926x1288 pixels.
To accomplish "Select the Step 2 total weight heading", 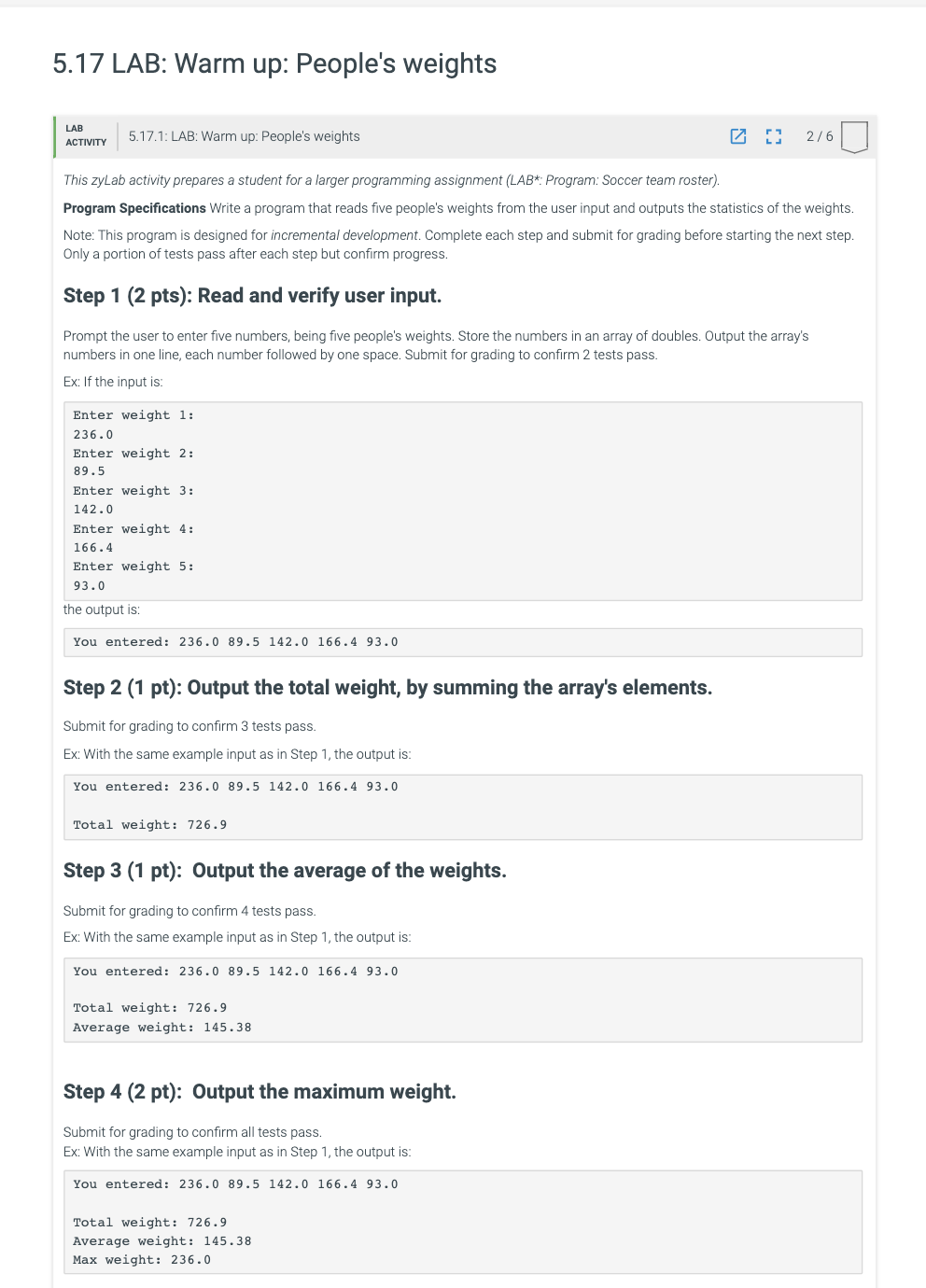I will [387, 687].
